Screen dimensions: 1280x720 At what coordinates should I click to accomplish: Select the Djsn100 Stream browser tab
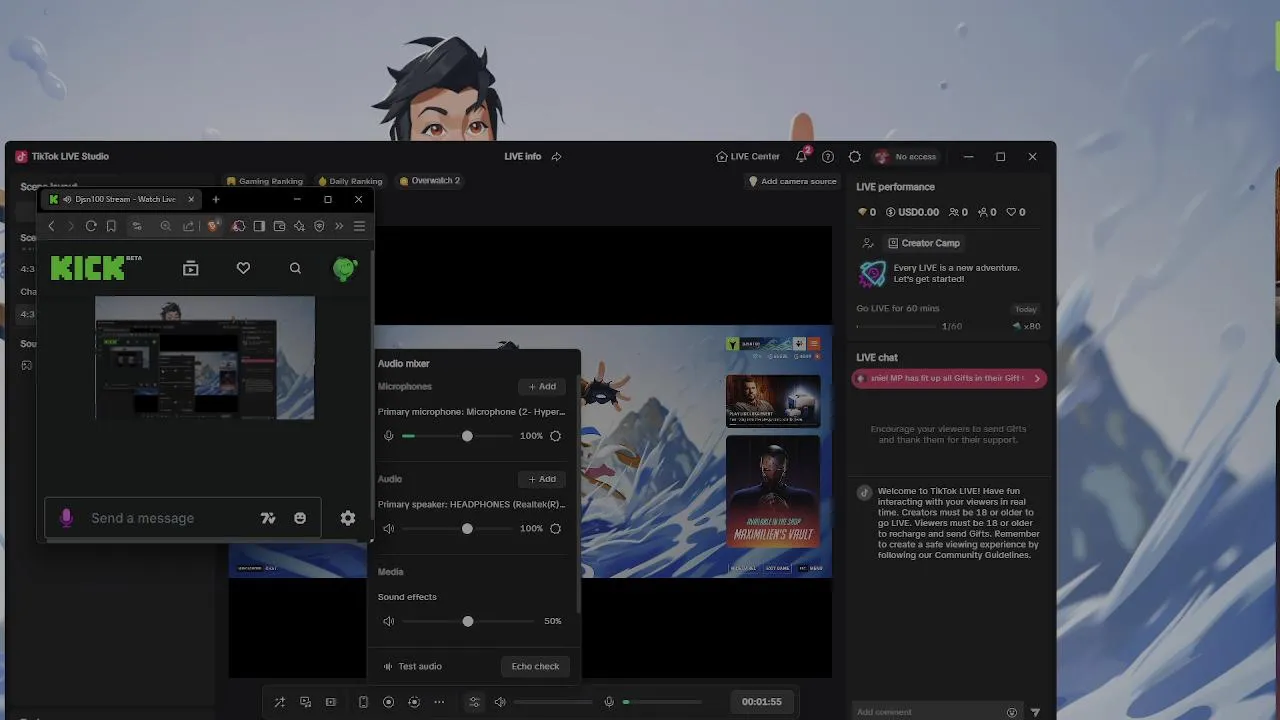pos(122,199)
